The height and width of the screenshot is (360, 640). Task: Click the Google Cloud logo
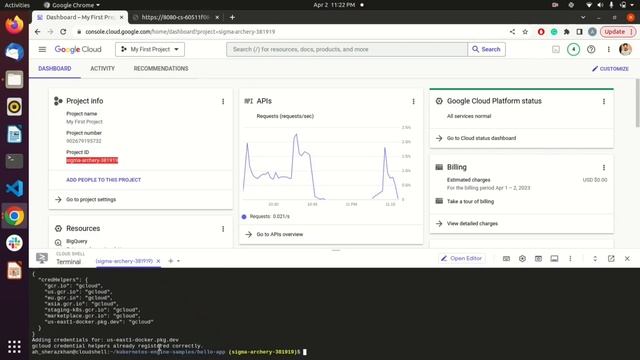coord(78,49)
